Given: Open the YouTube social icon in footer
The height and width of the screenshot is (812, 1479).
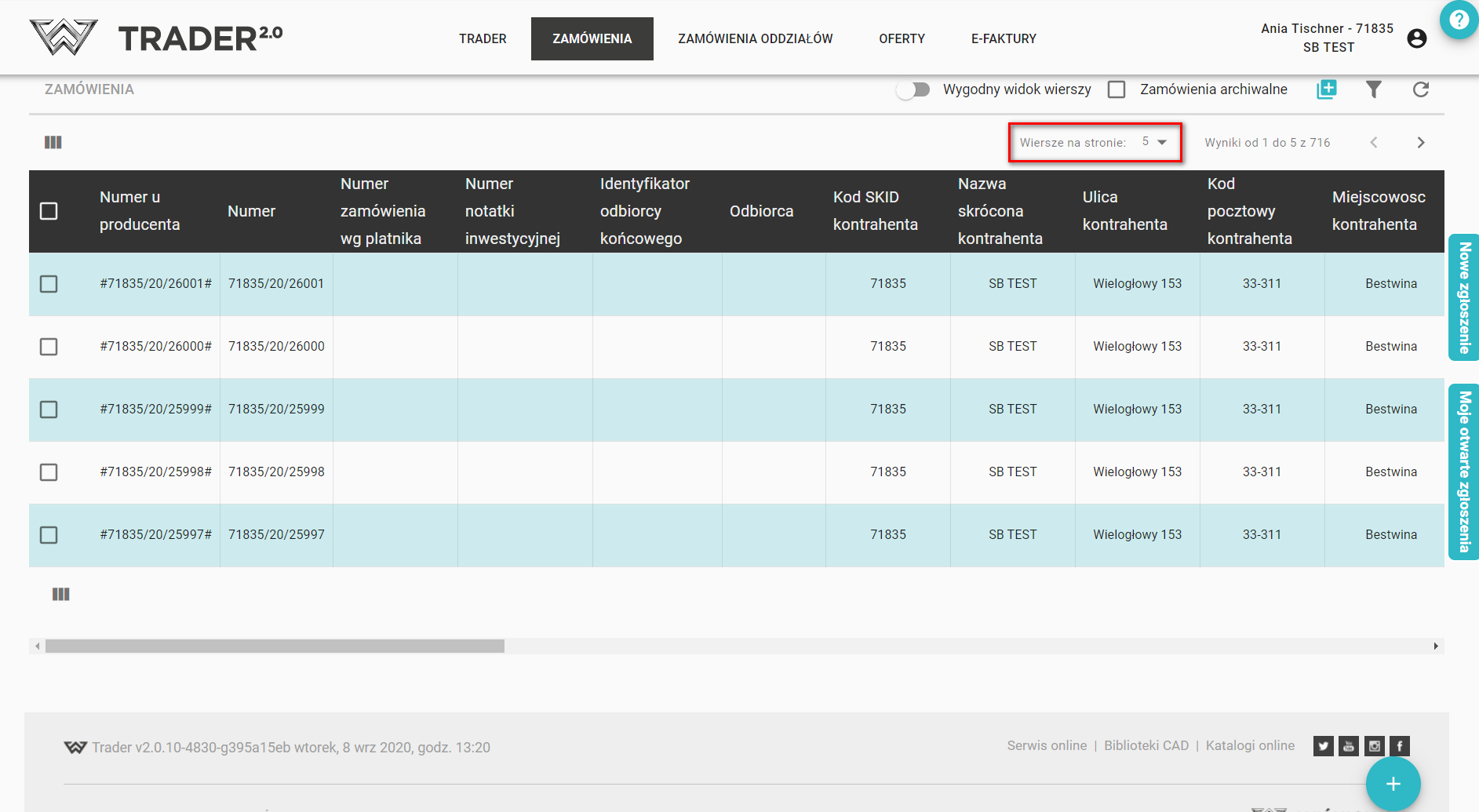Looking at the screenshot, I should [x=1348, y=746].
